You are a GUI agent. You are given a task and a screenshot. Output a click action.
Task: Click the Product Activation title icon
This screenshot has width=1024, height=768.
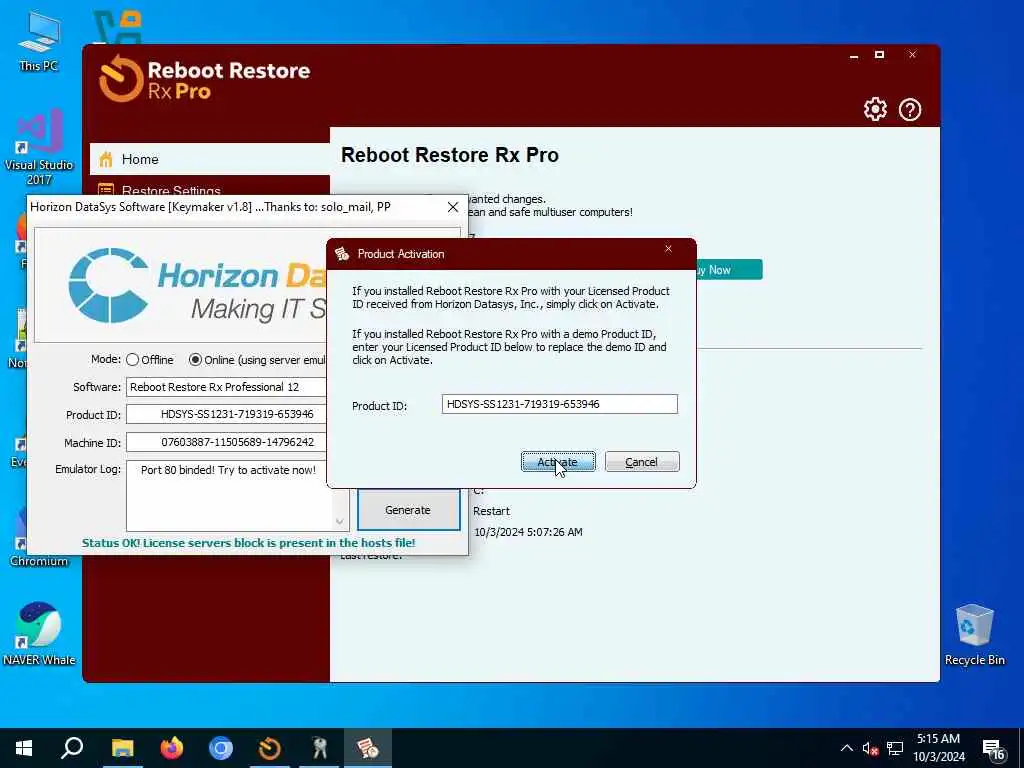342,254
